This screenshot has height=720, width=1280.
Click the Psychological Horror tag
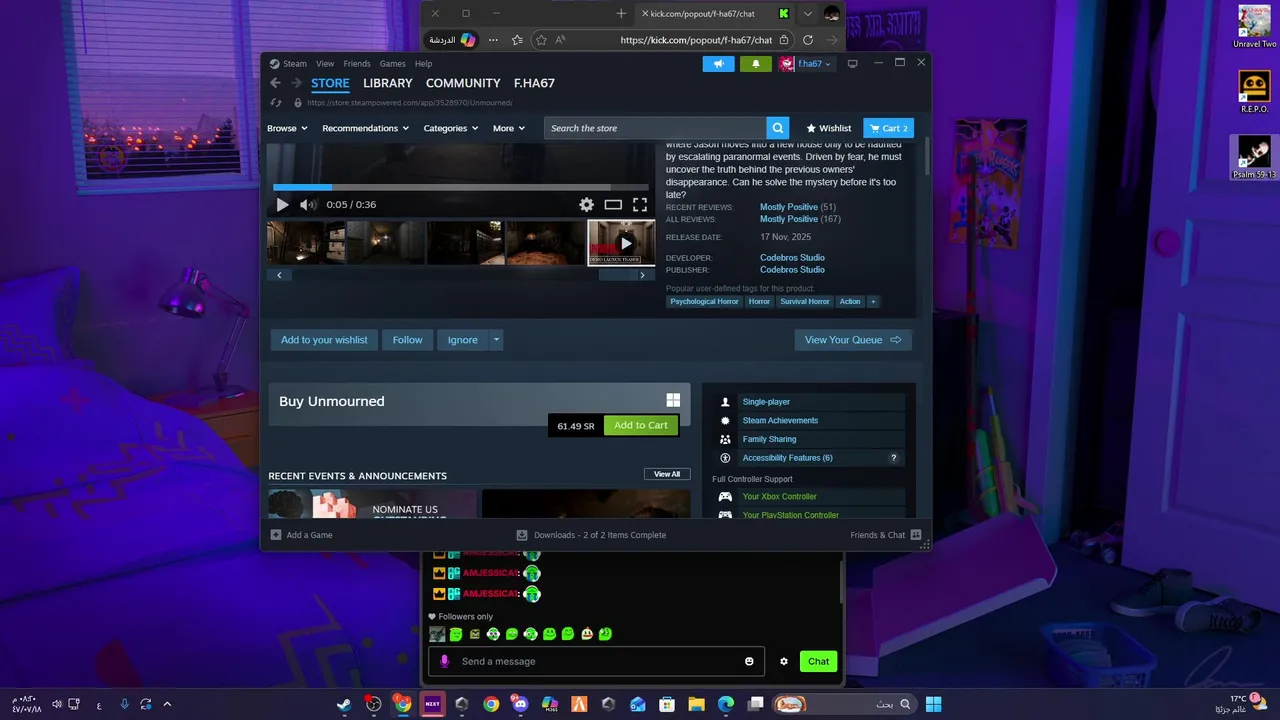(704, 301)
